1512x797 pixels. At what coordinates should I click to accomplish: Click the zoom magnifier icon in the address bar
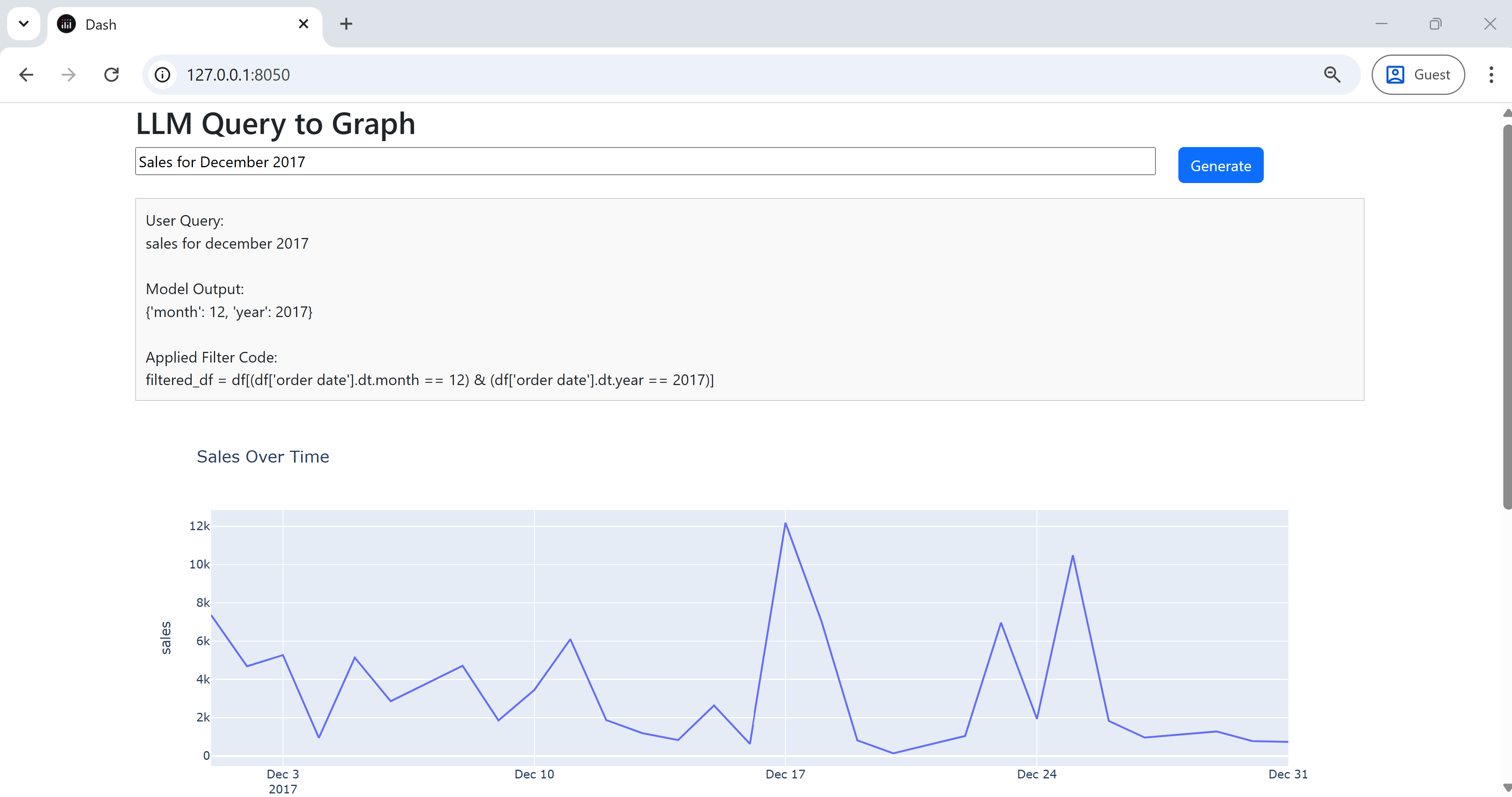click(1332, 75)
